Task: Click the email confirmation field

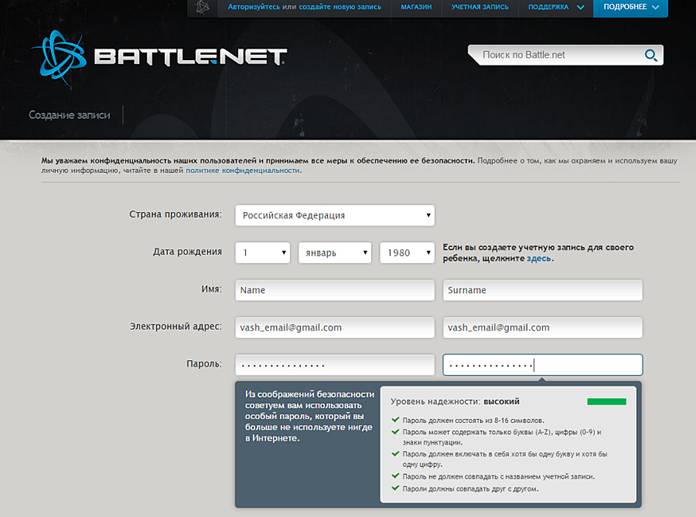Action: pos(542,328)
